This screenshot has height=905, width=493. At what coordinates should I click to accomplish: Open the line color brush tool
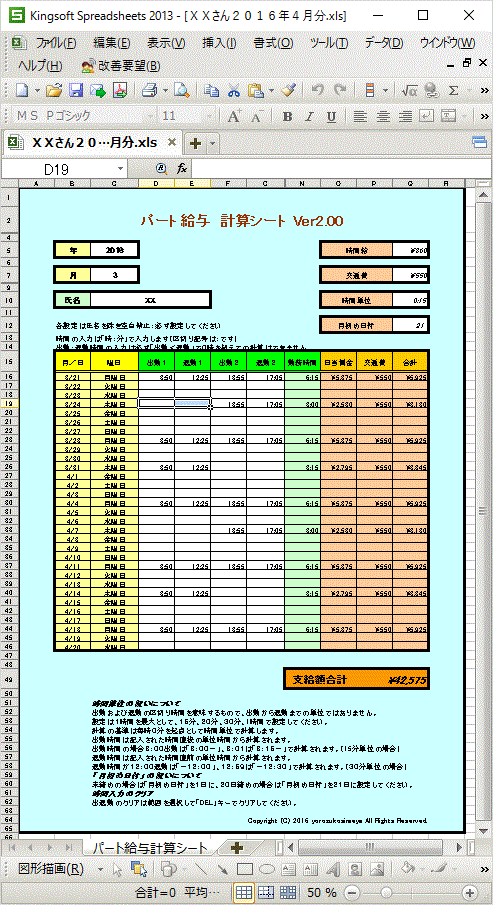[438, 869]
